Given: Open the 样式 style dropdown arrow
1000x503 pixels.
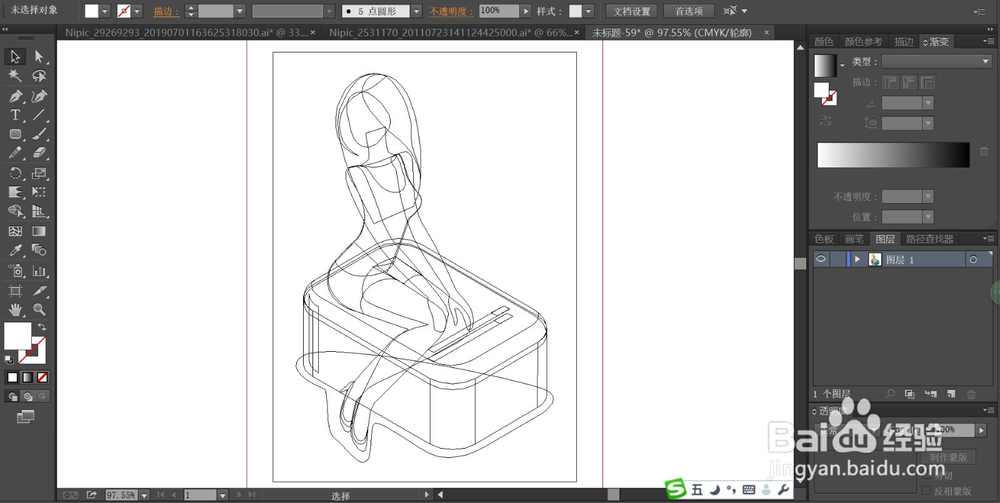Looking at the screenshot, I should point(588,11).
